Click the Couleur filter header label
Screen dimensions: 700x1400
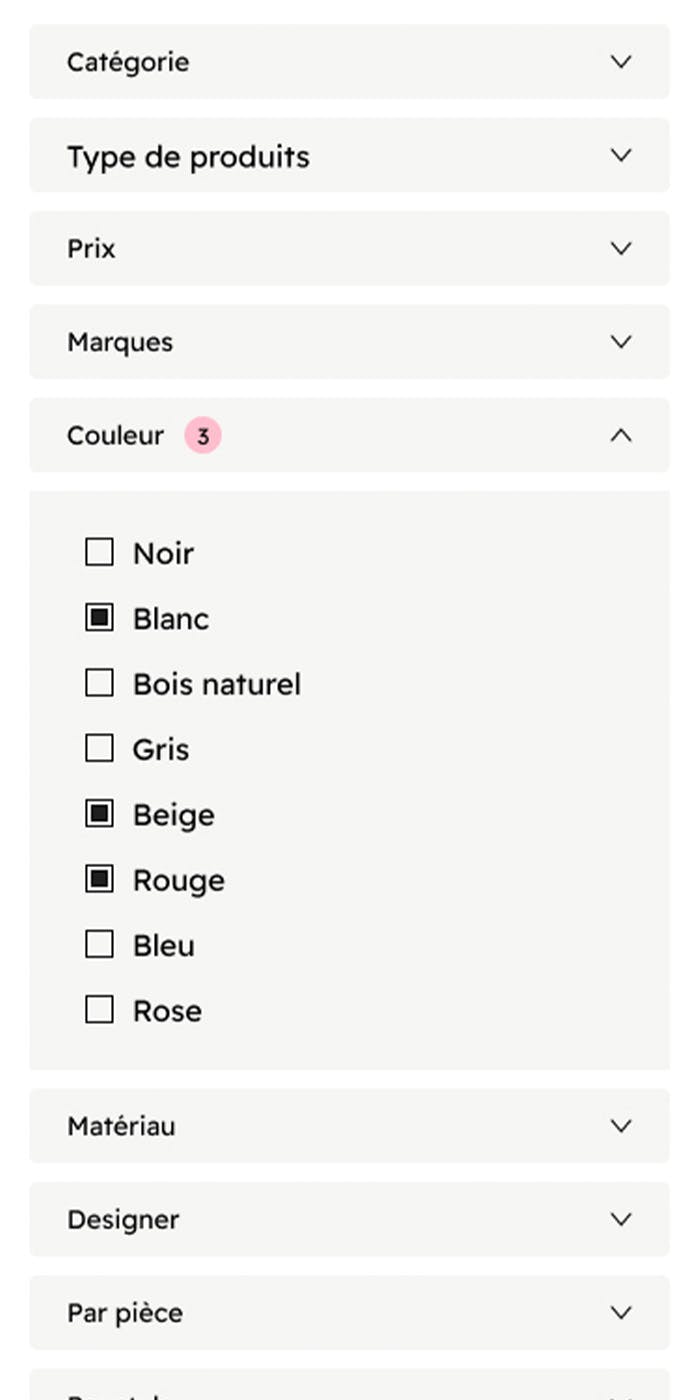pos(115,436)
